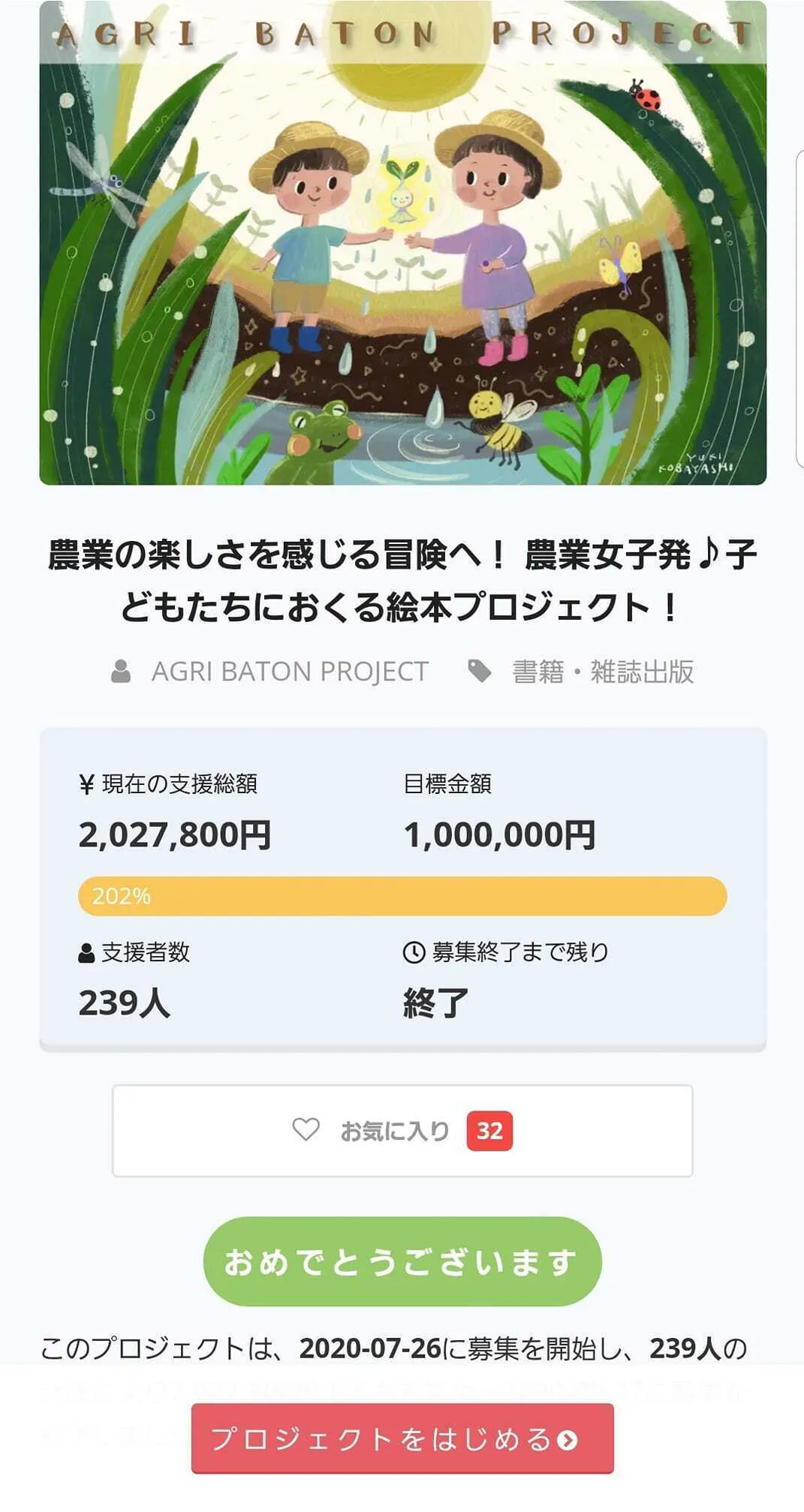Open the project illustration image
This screenshot has width=804, height=1512.
tap(402, 243)
